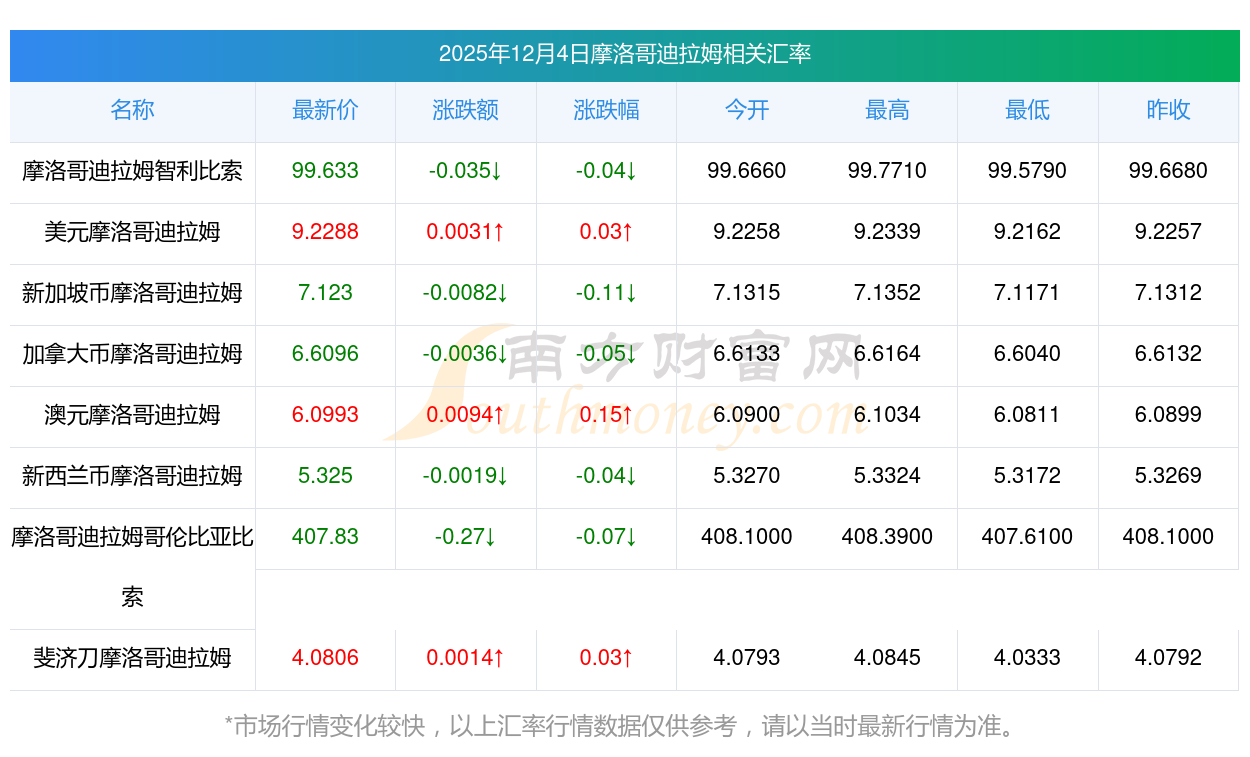Click the latest price 9.2288
1250x757 pixels.
325,232
